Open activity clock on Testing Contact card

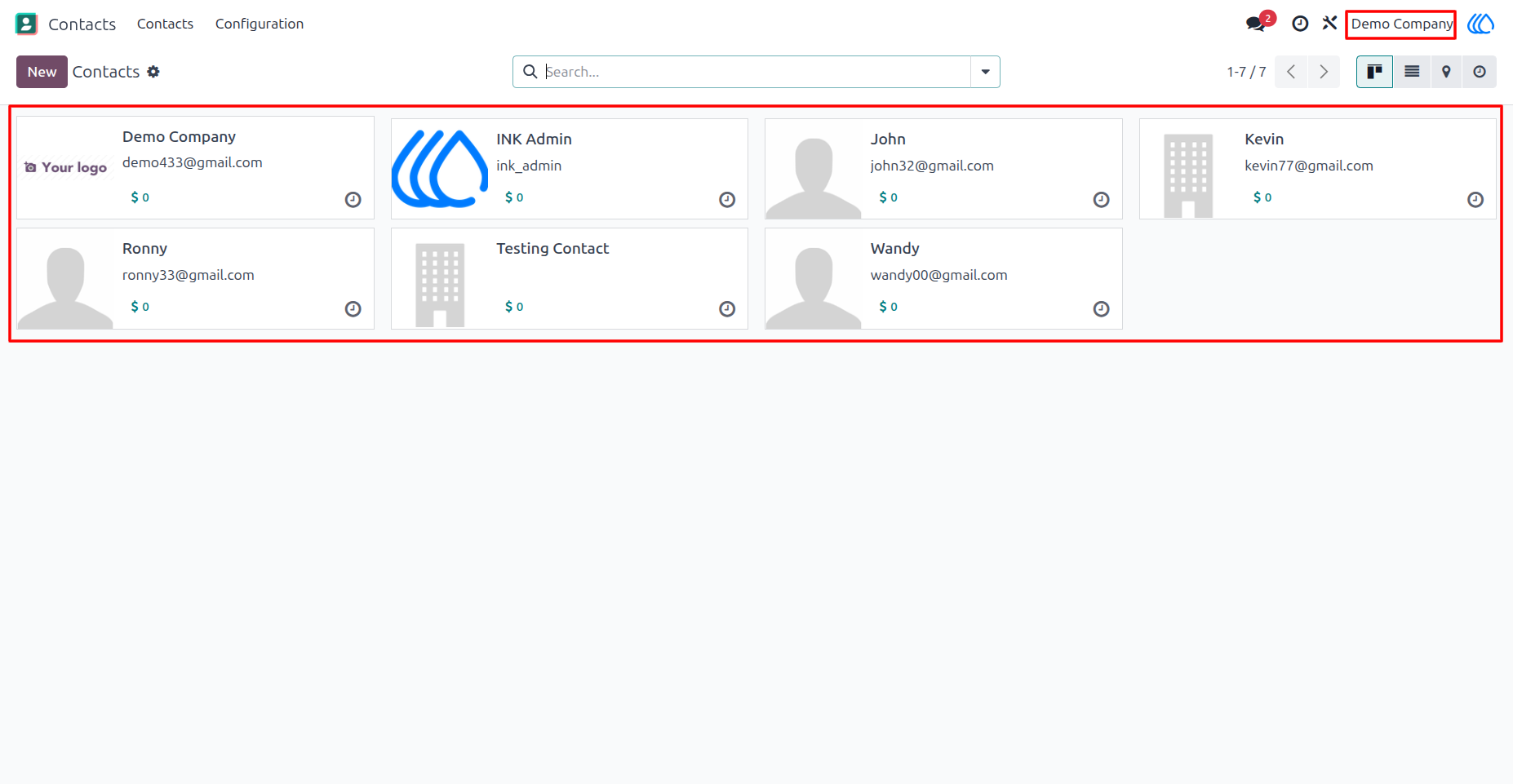point(727,309)
